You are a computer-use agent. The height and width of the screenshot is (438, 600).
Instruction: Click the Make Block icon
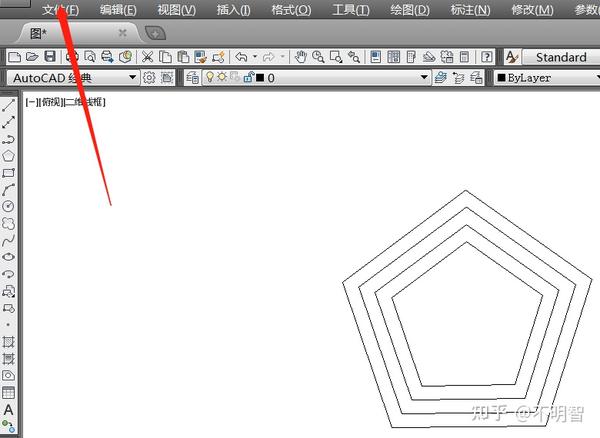8,308
